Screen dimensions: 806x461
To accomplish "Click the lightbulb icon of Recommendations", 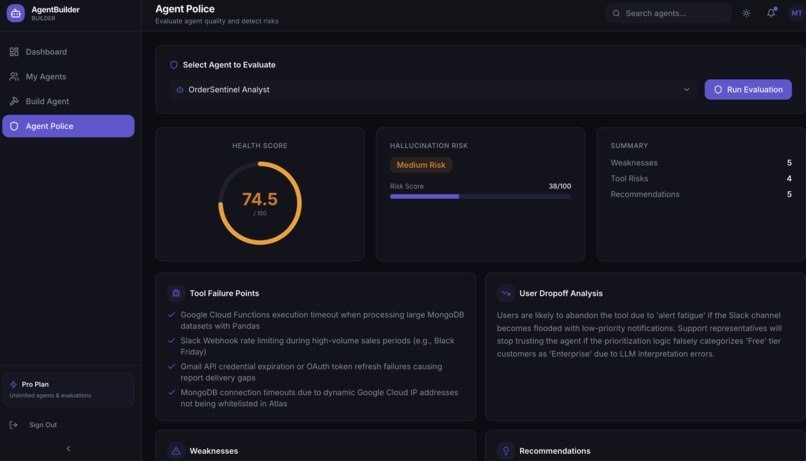I will point(506,451).
